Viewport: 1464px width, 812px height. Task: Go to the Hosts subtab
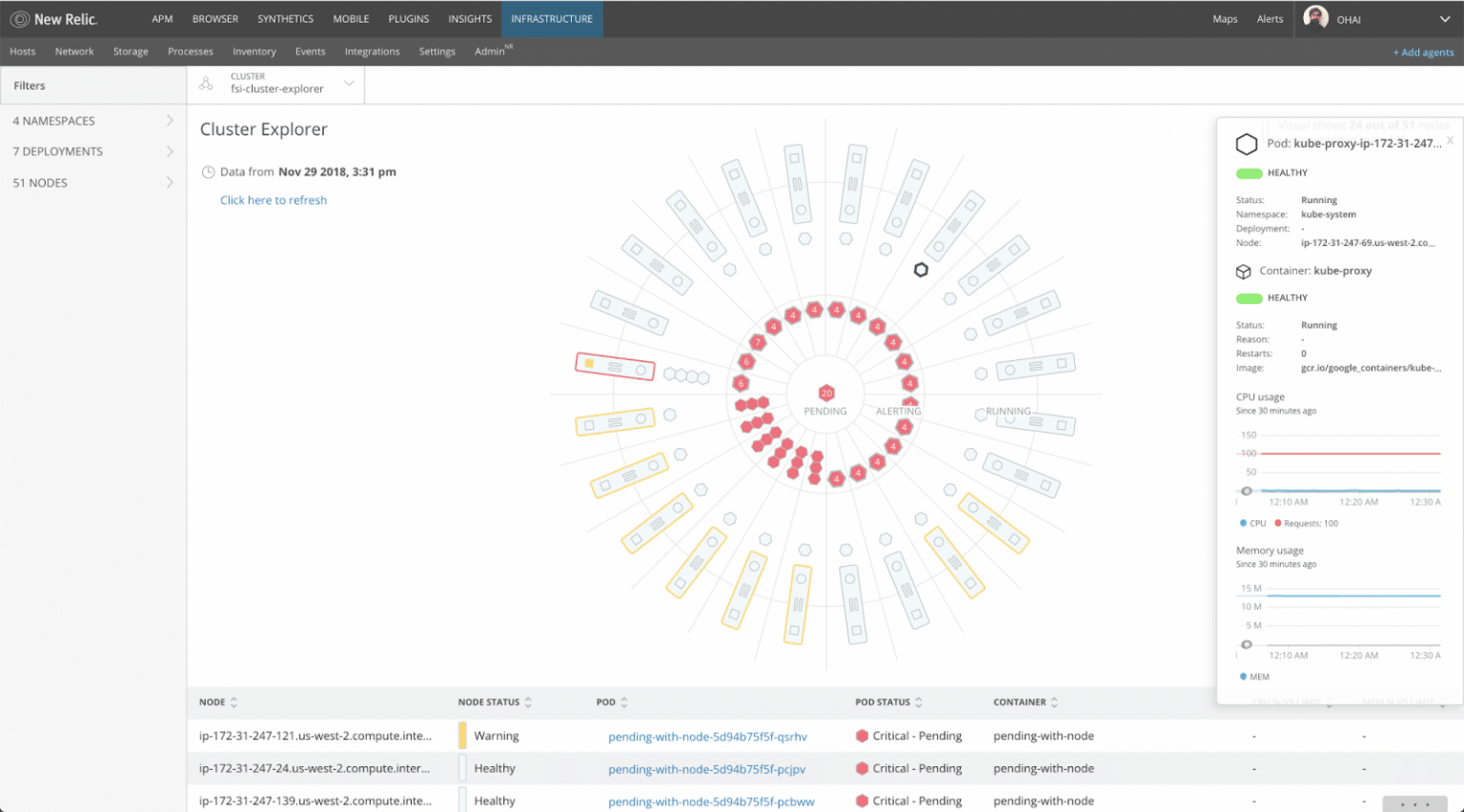pos(22,51)
